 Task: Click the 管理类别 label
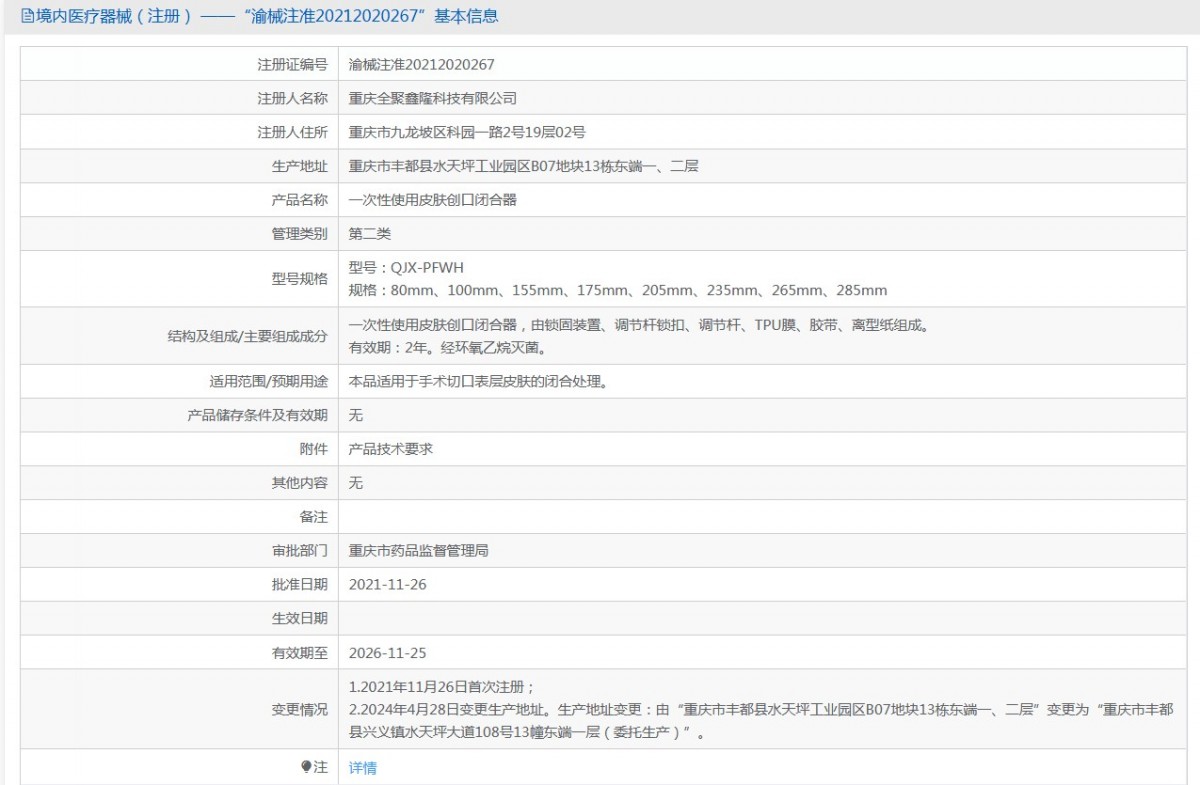[x=299, y=234]
